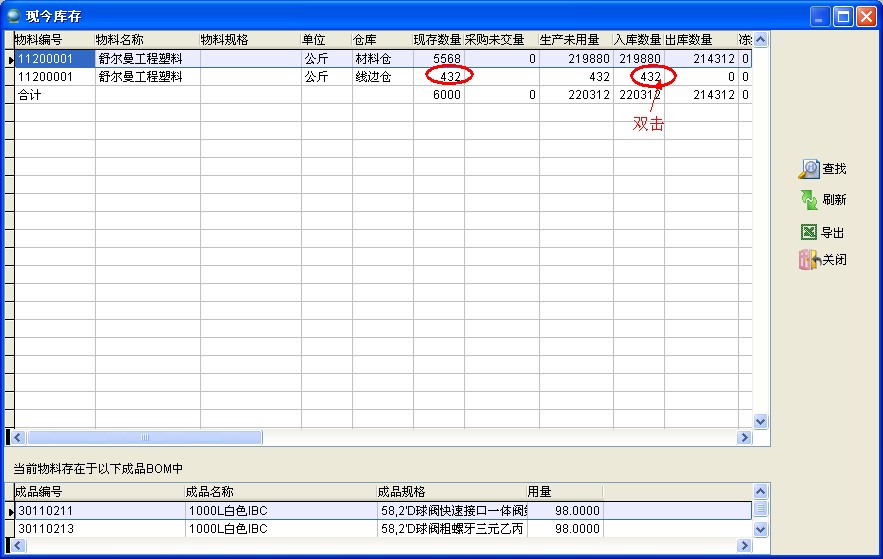This screenshot has width=883, height=559.
Task: Click the 6000 total stock cell
Action: tap(439, 95)
